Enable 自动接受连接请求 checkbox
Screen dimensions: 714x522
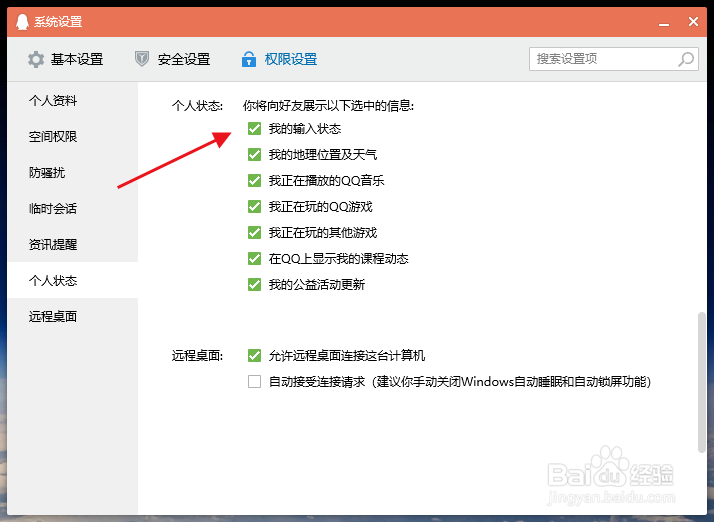tap(255, 381)
